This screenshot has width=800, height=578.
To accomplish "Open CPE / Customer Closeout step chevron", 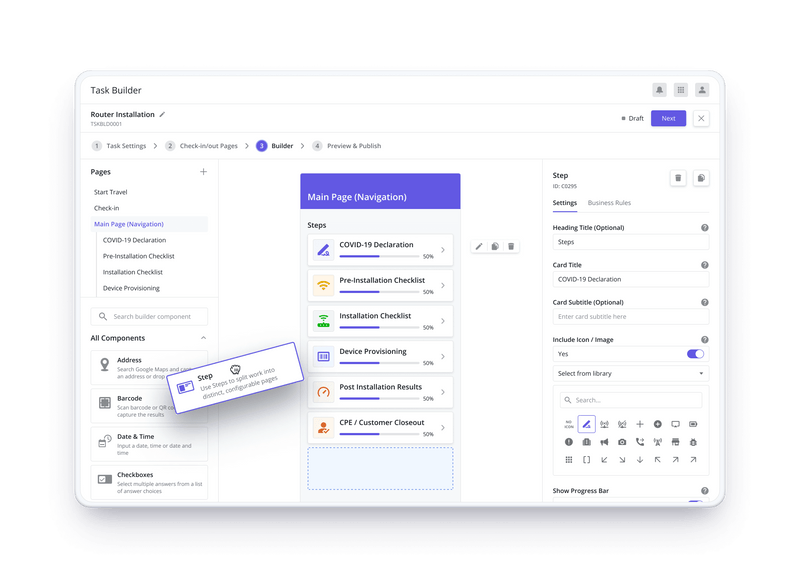I will pos(443,428).
